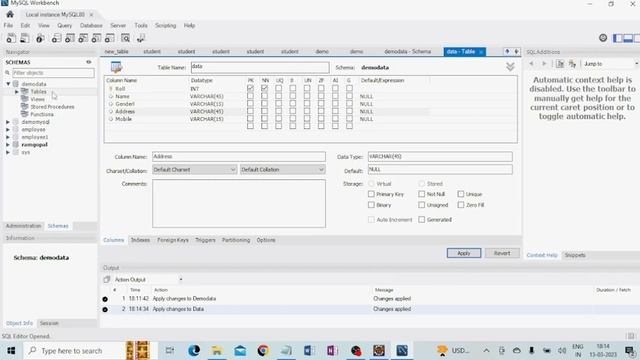Expand the employee schema
The width and height of the screenshot is (640, 360).
(x=8, y=129)
